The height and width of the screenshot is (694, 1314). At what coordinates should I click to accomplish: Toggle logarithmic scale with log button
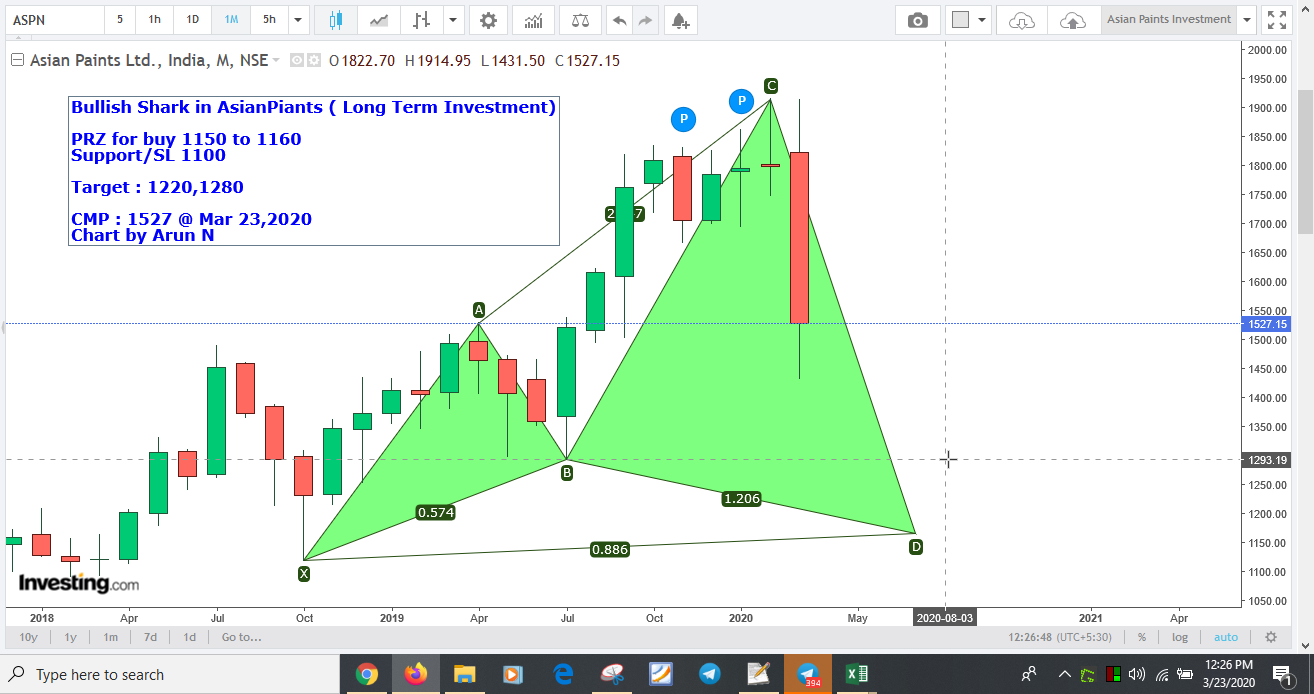pyautogui.click(x=1180, y=637)
